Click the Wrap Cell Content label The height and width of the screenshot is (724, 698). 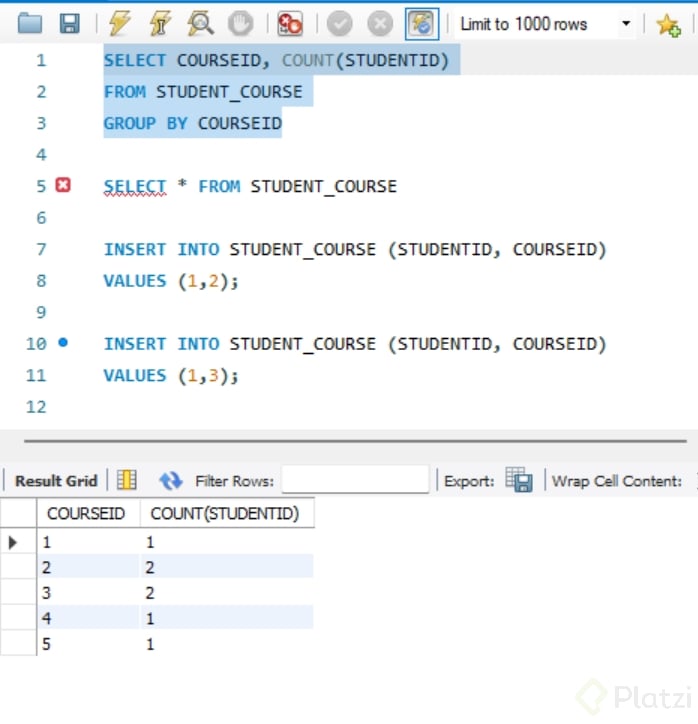(617, 481)
